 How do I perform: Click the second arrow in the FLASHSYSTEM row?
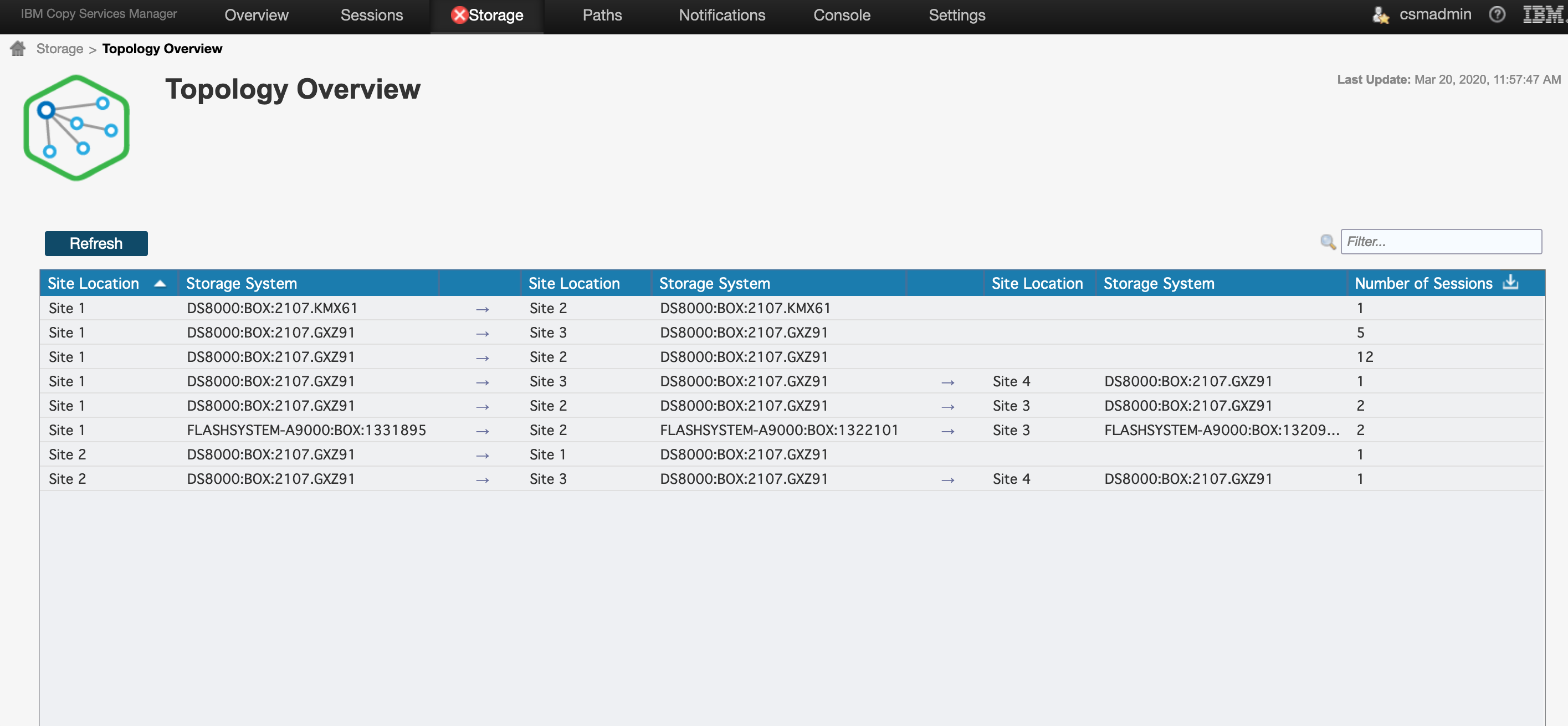(x=948, y=431)
